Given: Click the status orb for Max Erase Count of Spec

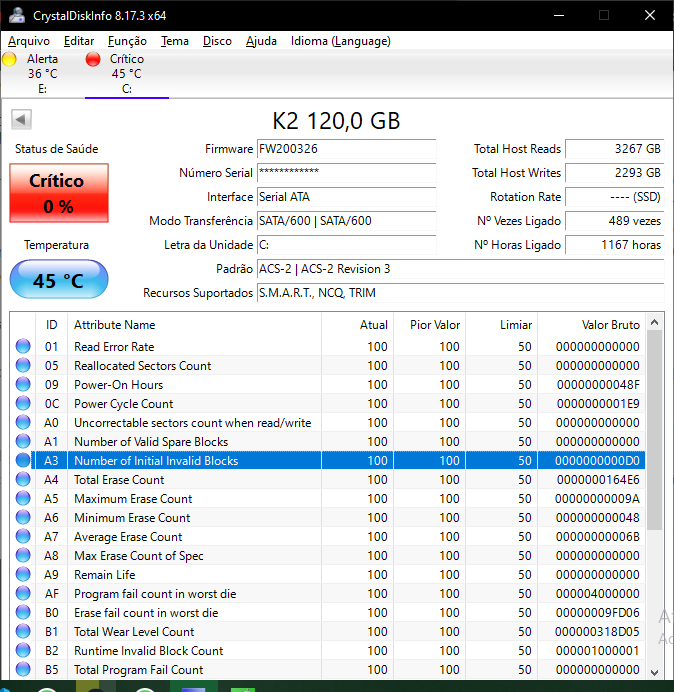Looking at the screenshot, I should click(x=23, y=555).
